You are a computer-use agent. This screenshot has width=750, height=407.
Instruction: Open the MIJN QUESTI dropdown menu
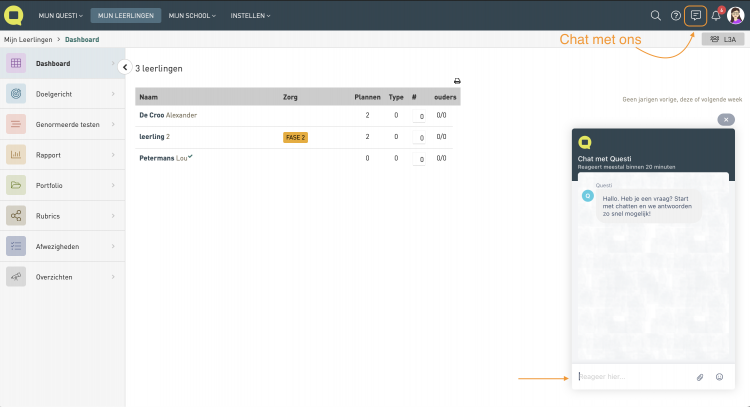coord(60,16)
